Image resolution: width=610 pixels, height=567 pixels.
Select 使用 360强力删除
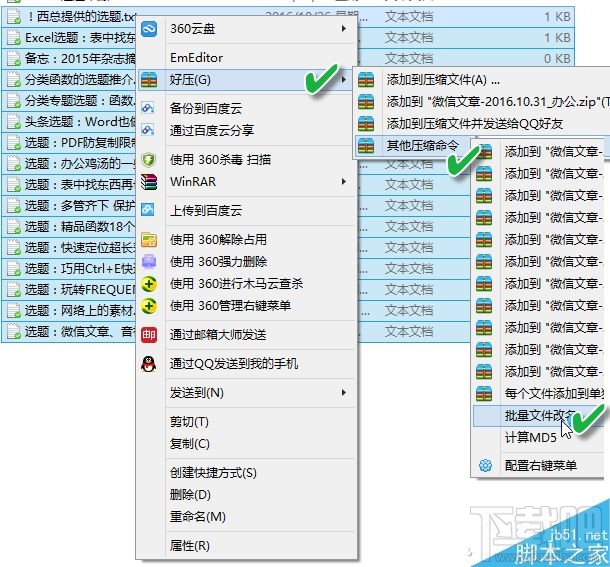(x=218, y=262)
